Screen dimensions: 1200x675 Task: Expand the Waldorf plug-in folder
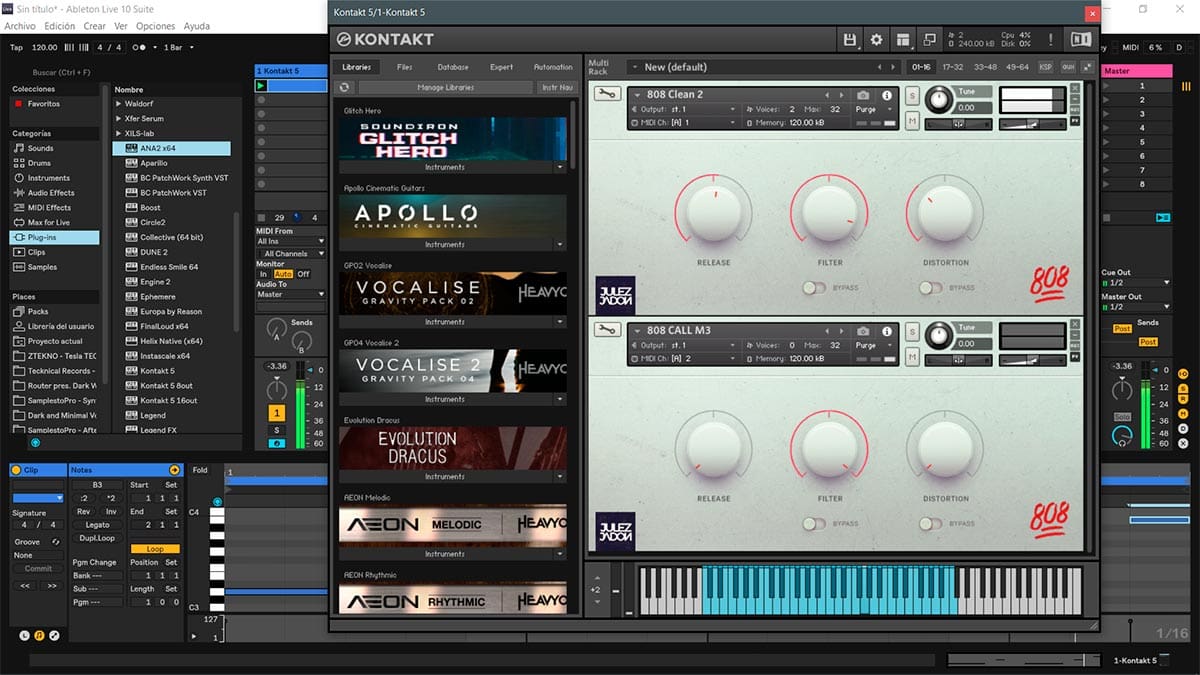[119, 104]
